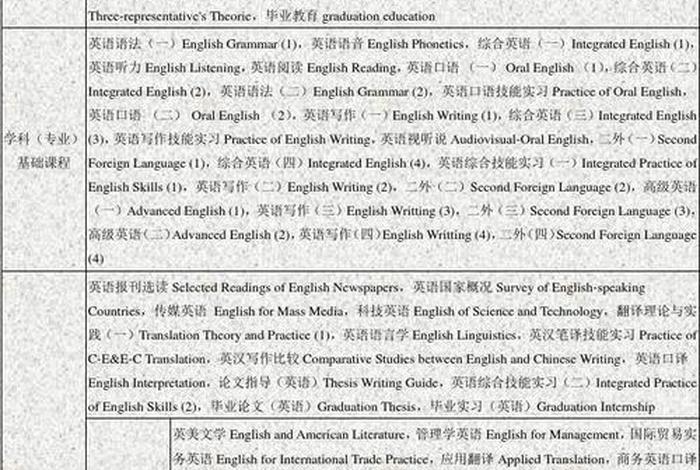Click "English Grammar (2)" text
The width and height of the screenshot is (700, 470).
click(x=371, y=92)
